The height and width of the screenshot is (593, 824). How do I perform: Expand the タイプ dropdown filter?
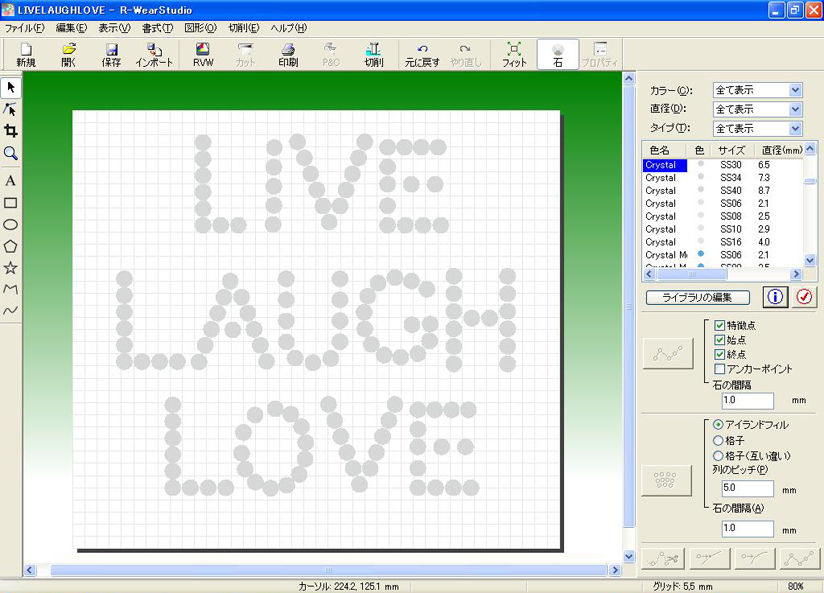click(757, 128)
